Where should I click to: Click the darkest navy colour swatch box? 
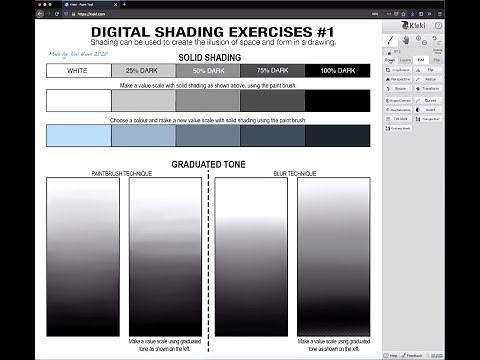tap(337, 136)
